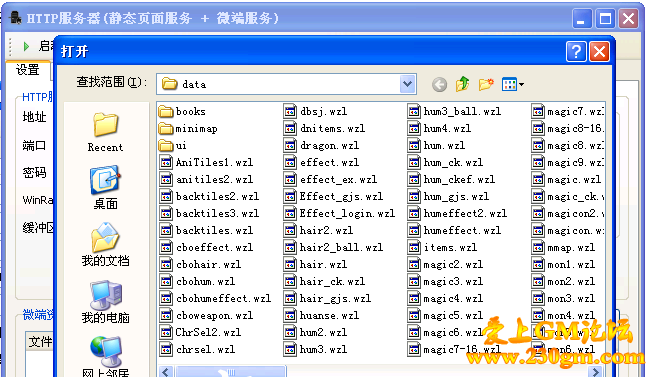Click the dnitems.wzl file icon
The width and height of the screenshot is (651, 377).
click(x=290, y=128)
